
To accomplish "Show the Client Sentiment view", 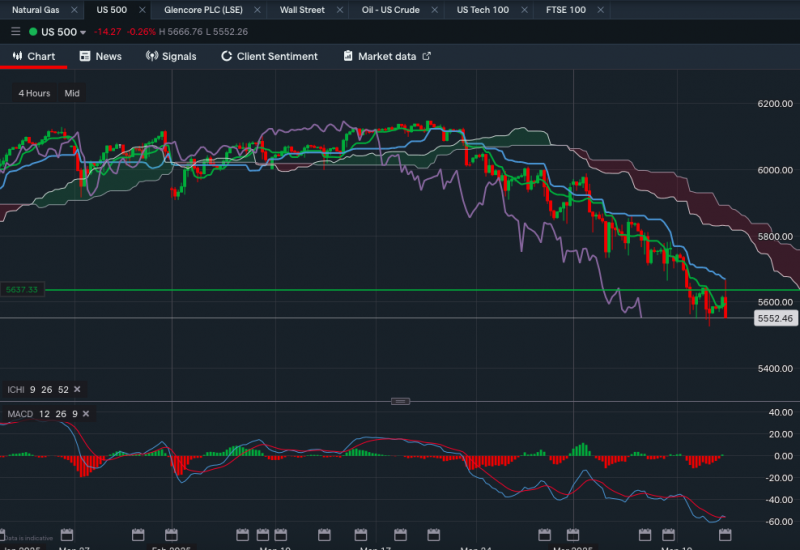I will pyautogui.click(x=268, y=56).
